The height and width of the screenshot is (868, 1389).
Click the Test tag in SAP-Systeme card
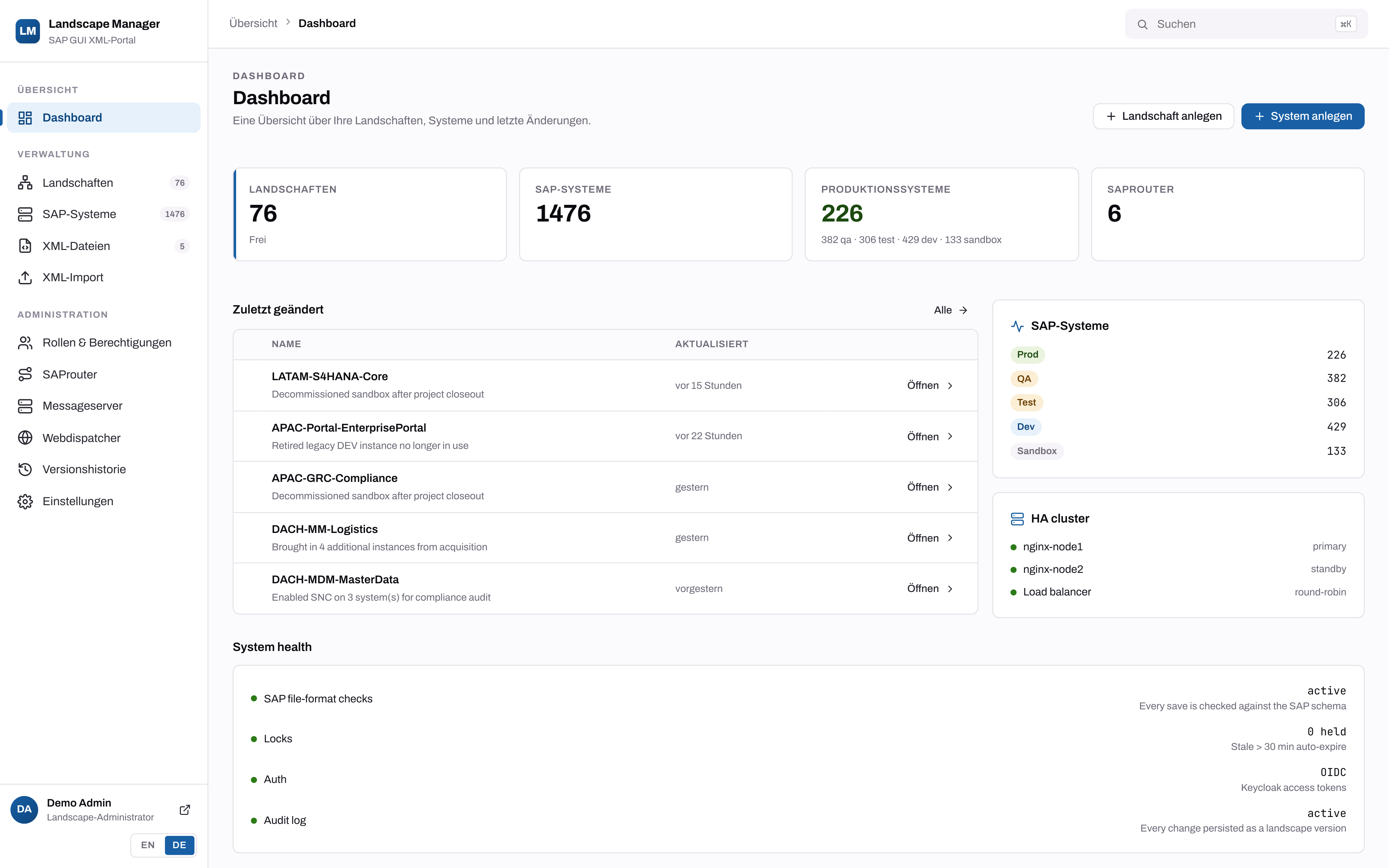pos(1026,403)
